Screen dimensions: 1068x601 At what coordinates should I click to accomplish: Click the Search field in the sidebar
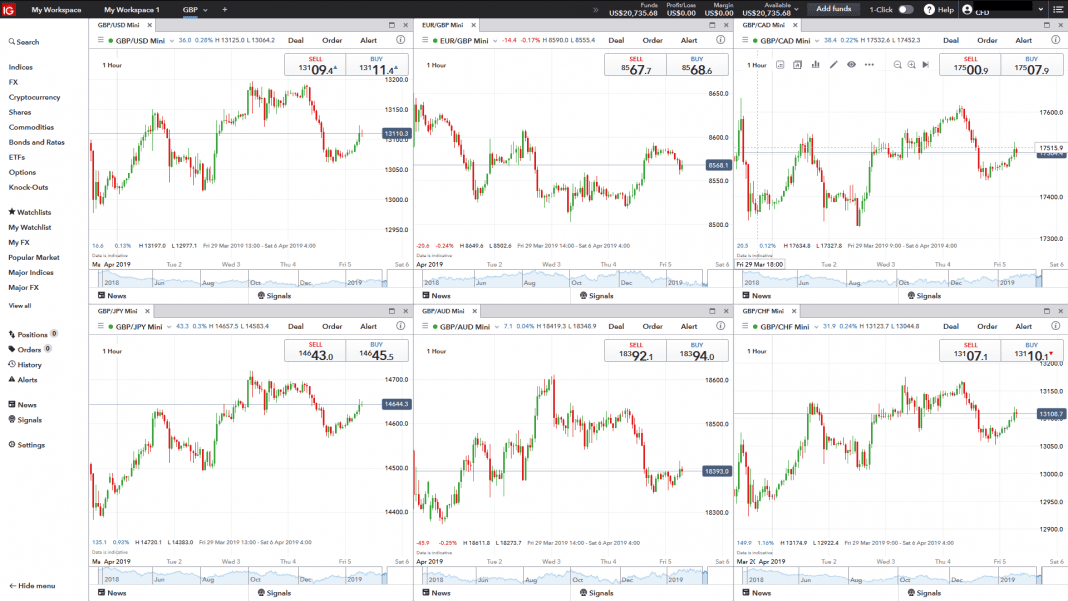pos(27,42)
